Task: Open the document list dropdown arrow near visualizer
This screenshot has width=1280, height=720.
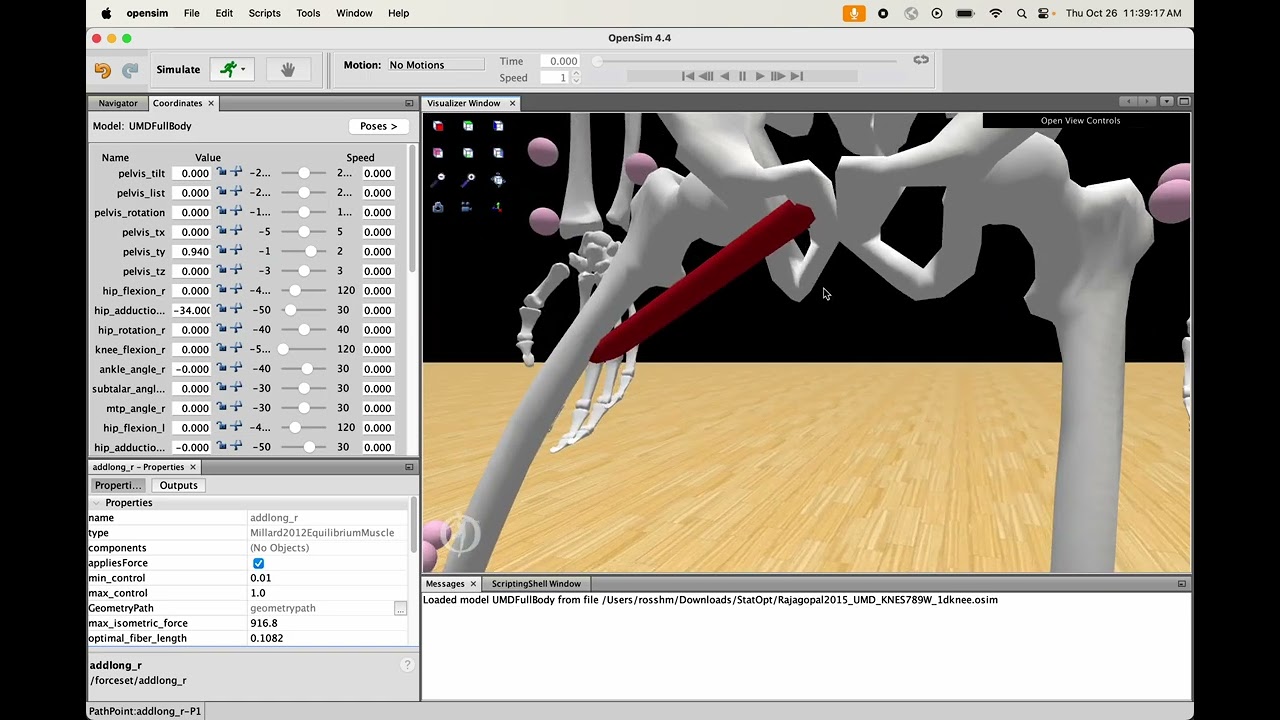Action: point(1166,102)
